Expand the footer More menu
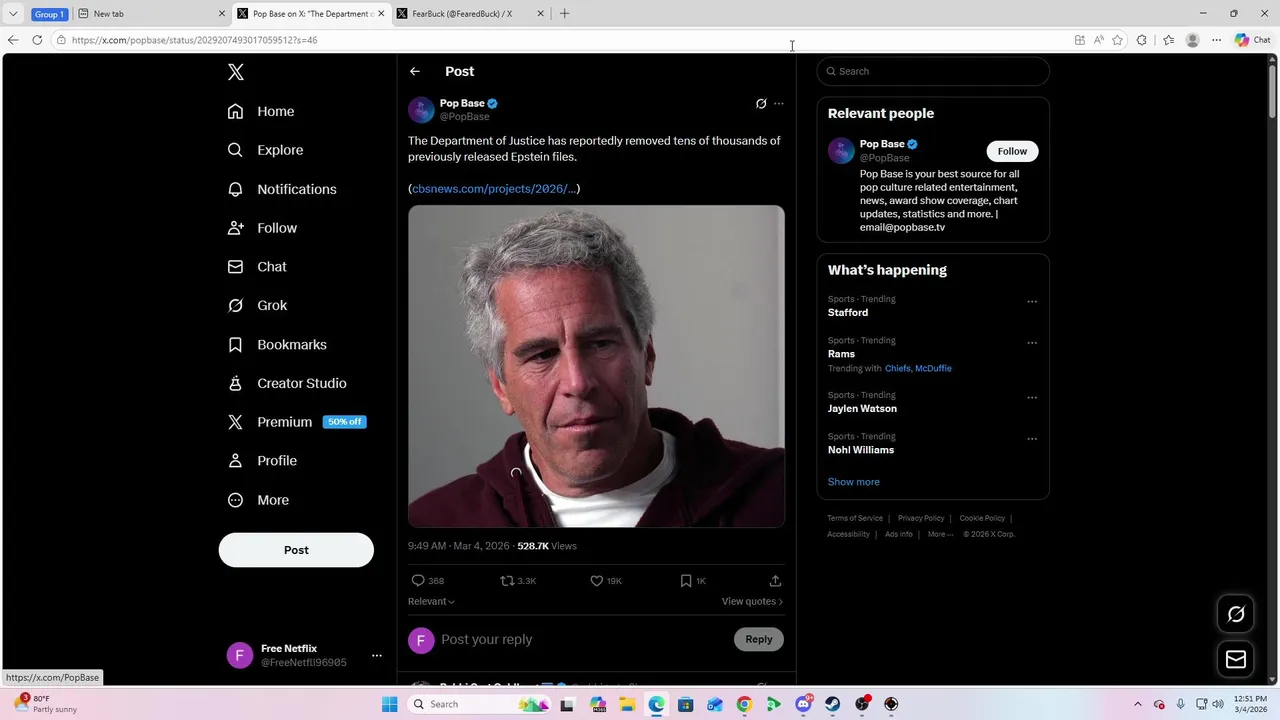The height and width of the screenshot is (720, 1280). pos(939,534)
